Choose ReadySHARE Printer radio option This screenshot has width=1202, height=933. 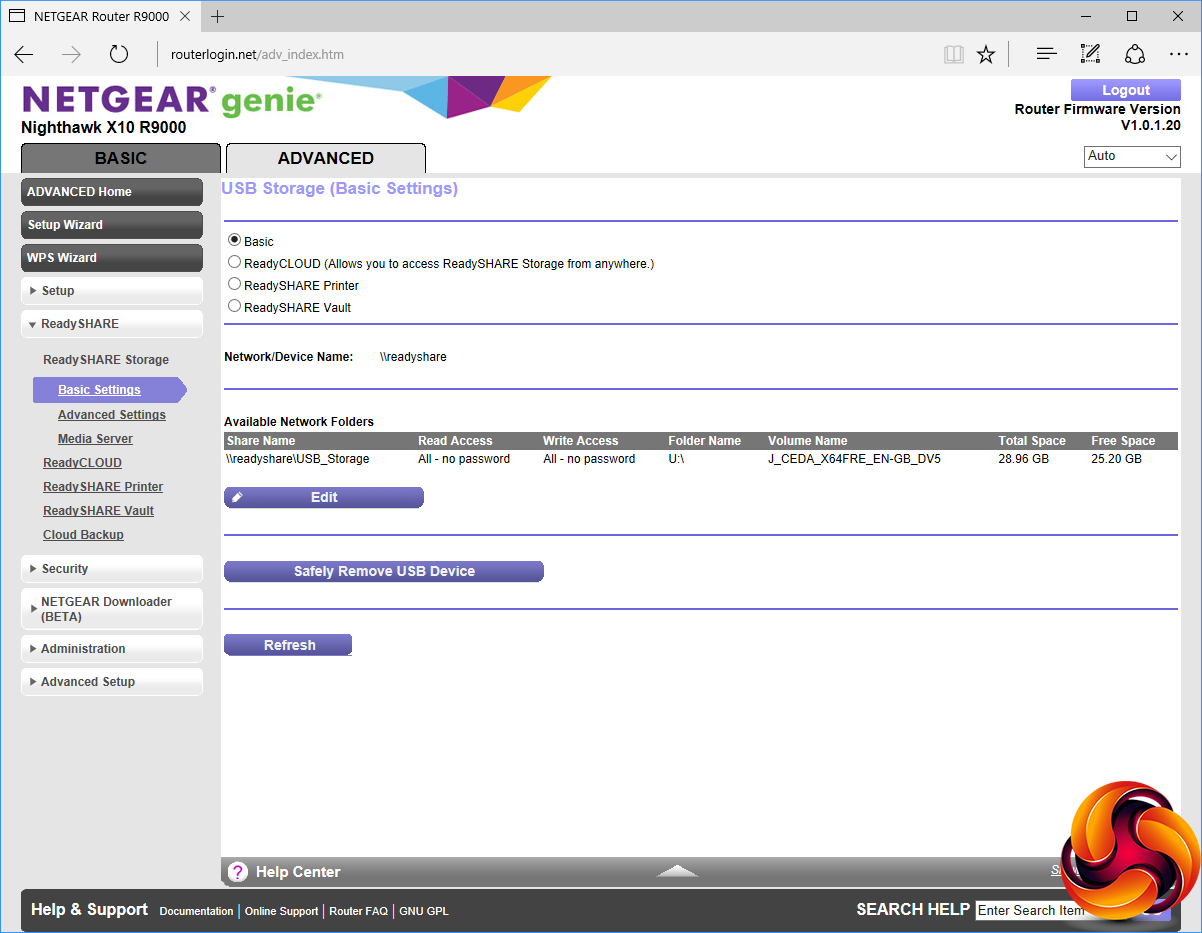point(234,284)
